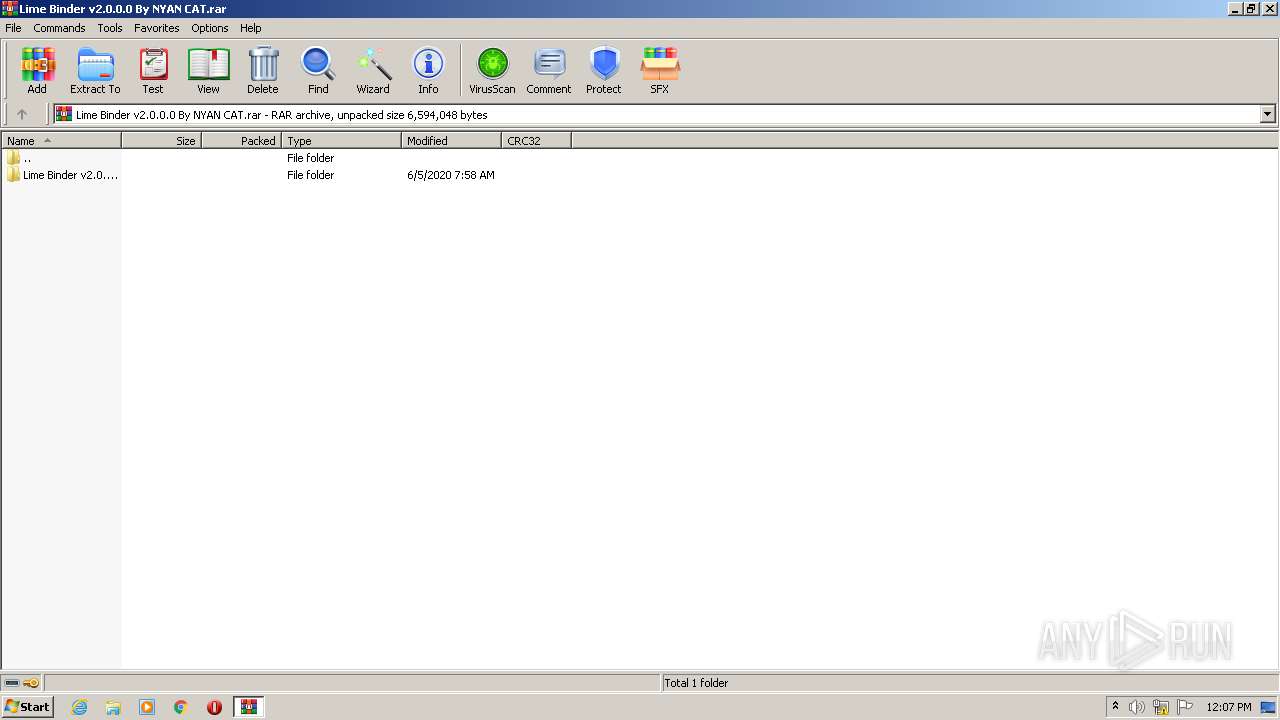Click the 12:07 PM clock
The image size is (1280, 720).
(x=1229, y=707)
